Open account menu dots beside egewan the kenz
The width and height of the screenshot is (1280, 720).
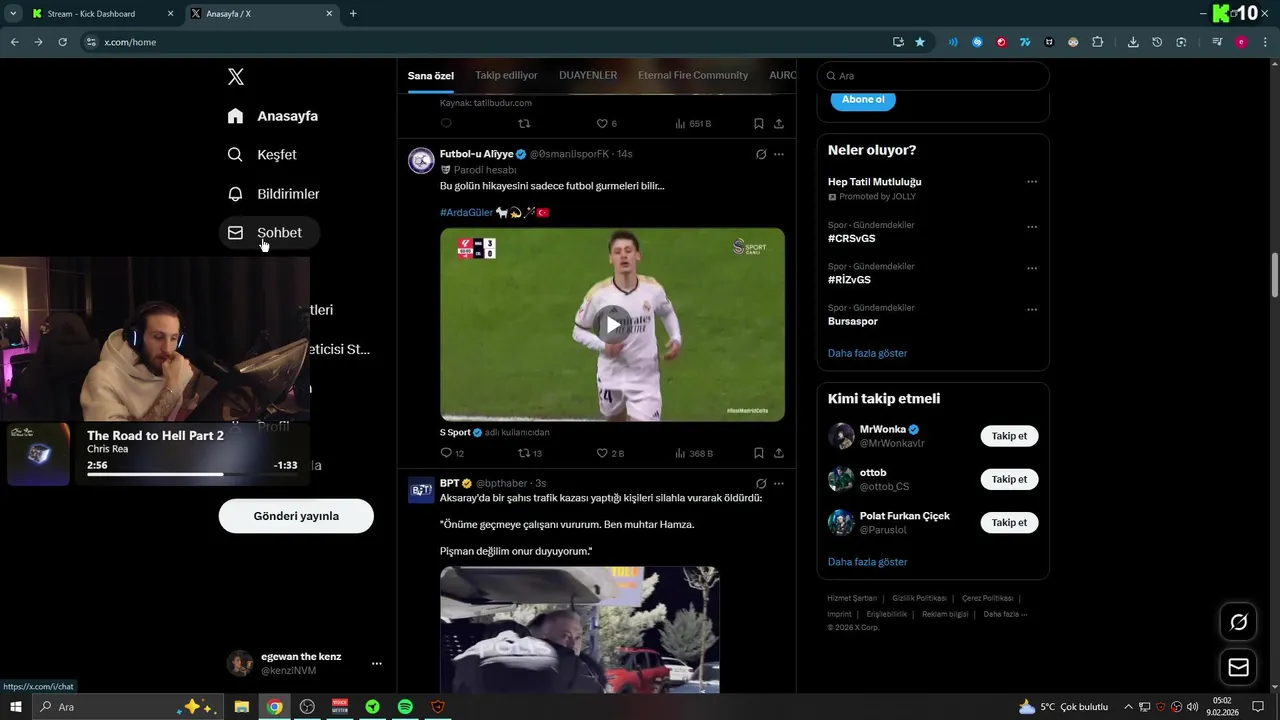point(377,663)
